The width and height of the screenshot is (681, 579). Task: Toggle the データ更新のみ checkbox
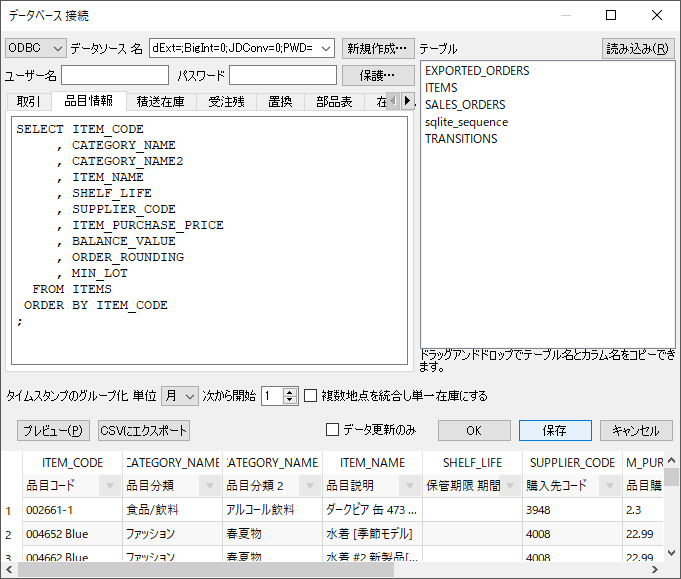(333, 430)
